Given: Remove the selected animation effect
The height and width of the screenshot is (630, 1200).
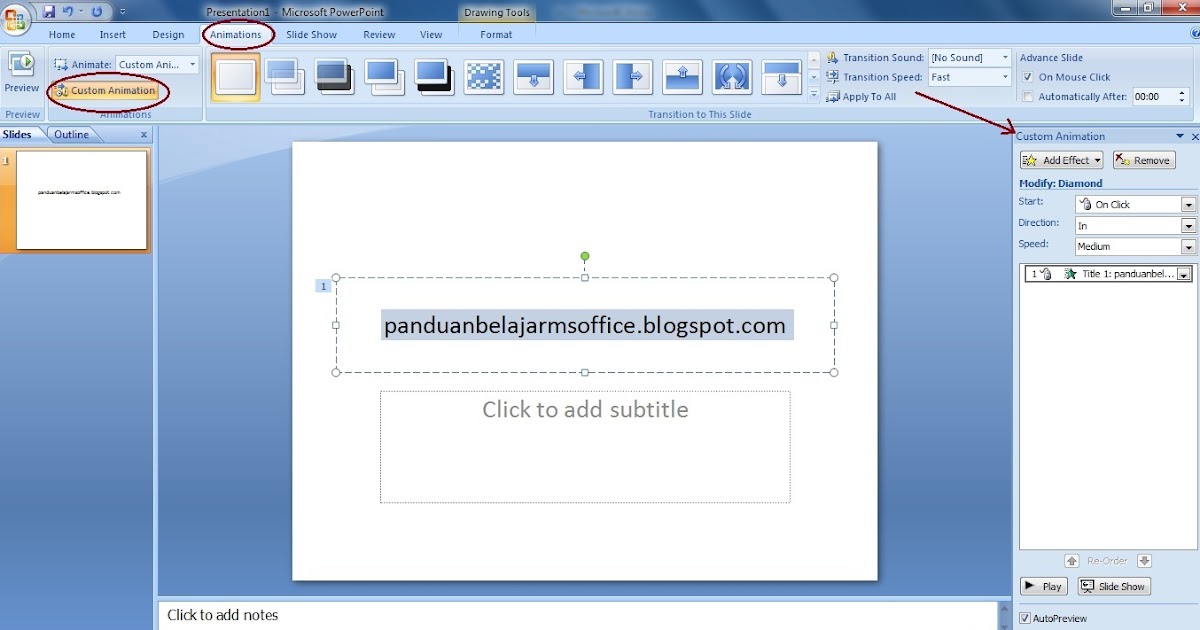Looking at the screenshot, I should tap(1144, 160).
